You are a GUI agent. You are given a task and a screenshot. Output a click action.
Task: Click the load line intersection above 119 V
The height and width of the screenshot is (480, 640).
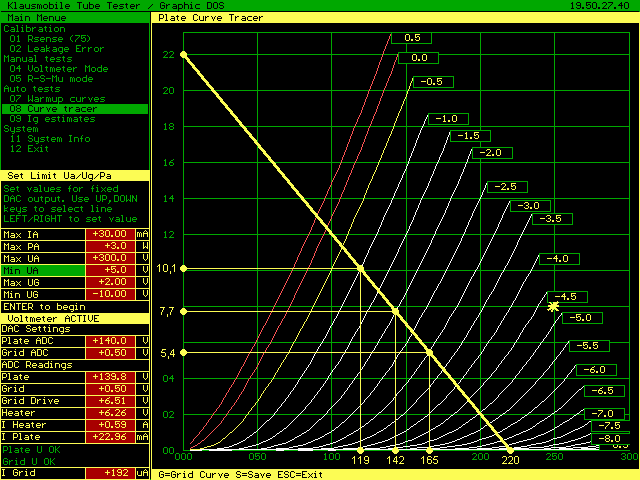pos(360,269)
